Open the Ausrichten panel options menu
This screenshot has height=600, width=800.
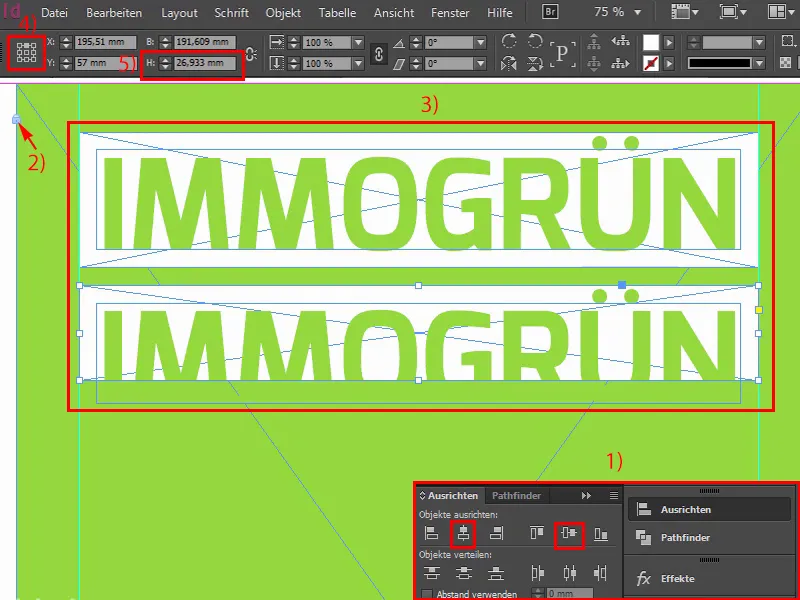[x=614, y=495]
